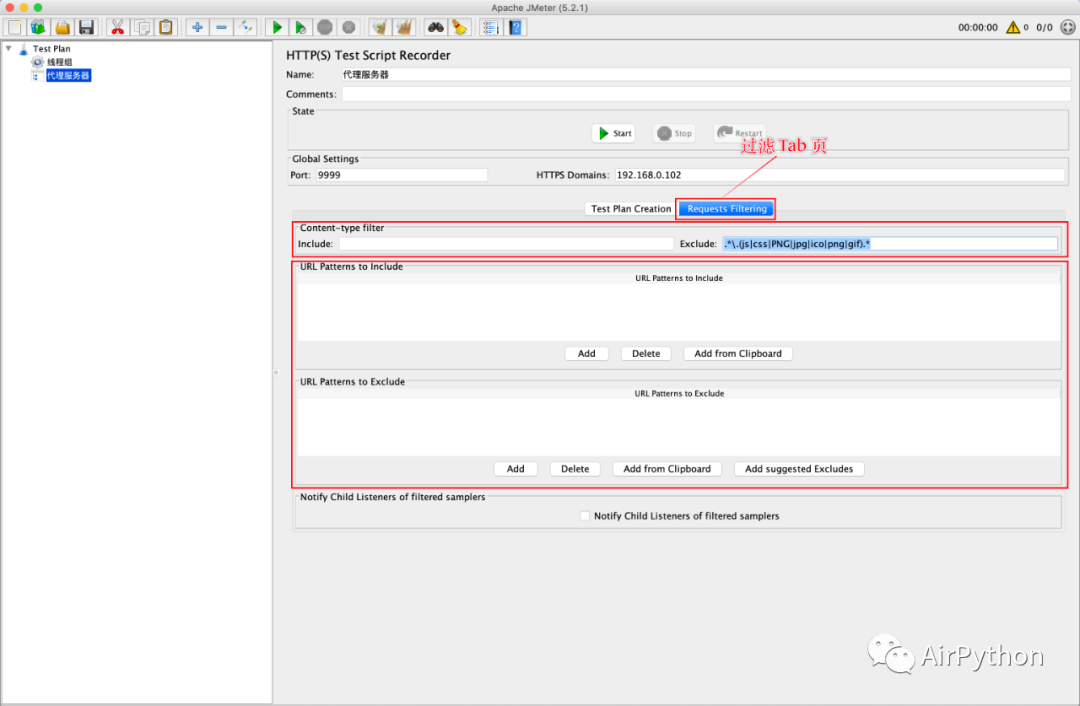Create a new test plan from toolbar
Viewport: 1080px width, 706px height.
[x=14, y=28]
